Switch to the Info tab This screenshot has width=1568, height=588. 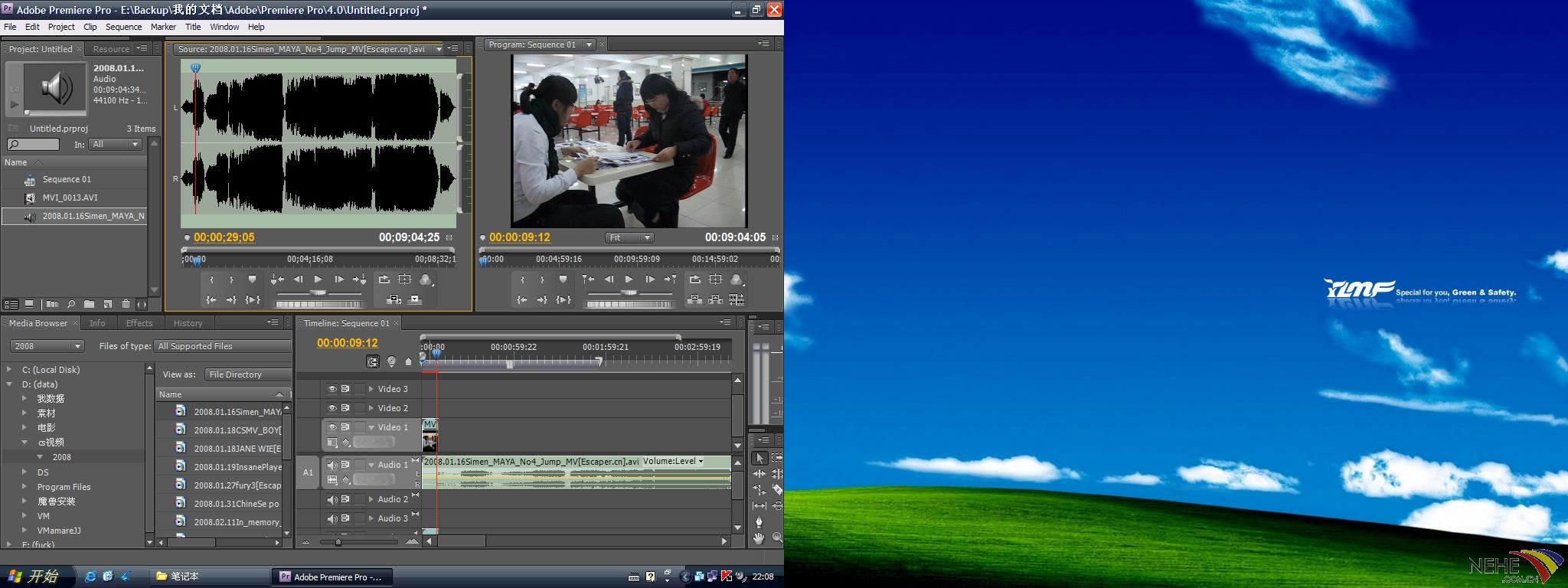[97, 323]
